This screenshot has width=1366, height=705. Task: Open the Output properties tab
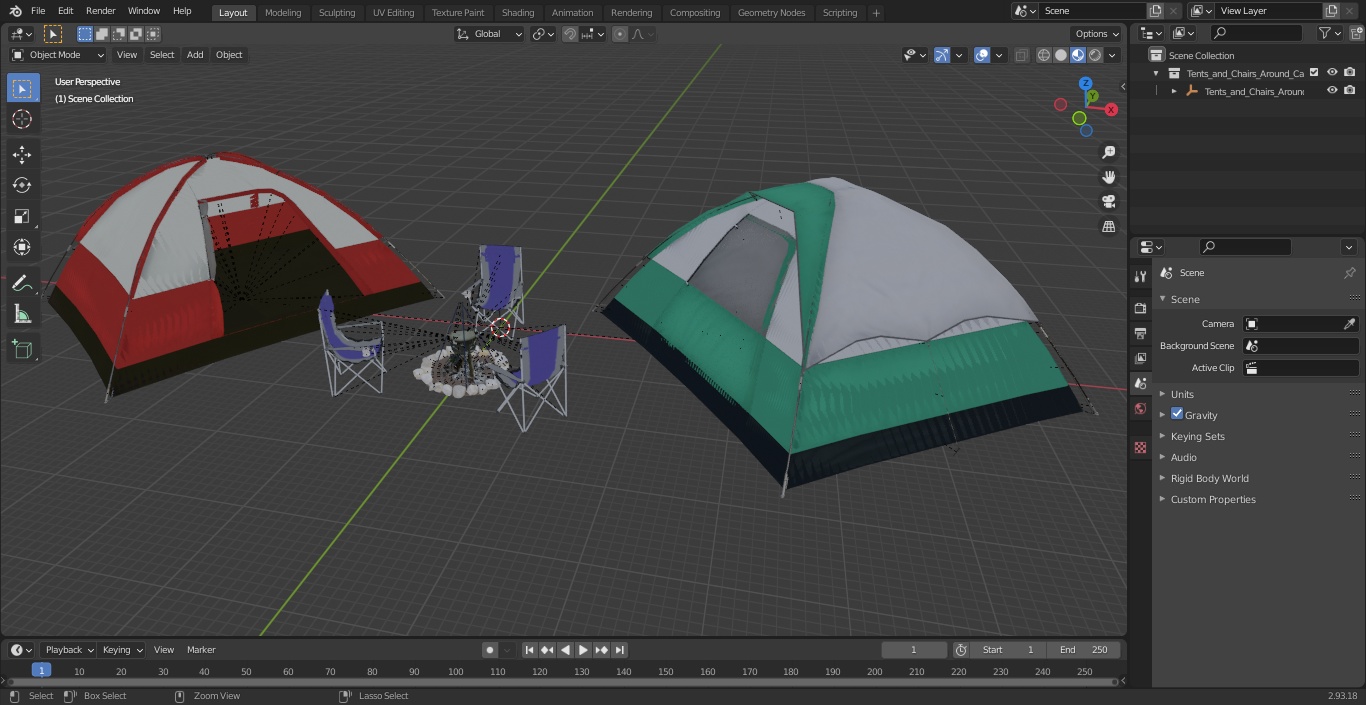click(x=1140, y=333)
